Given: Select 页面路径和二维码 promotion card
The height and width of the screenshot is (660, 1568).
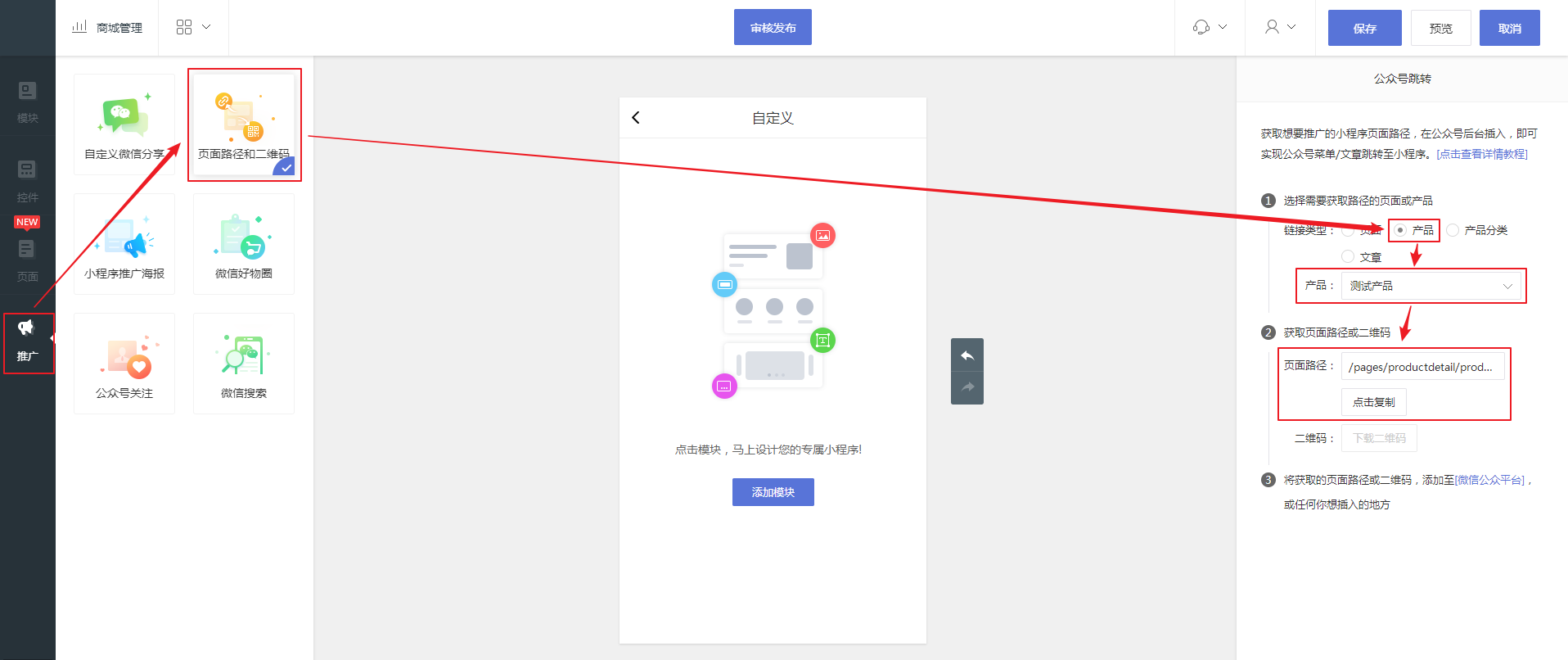Looking at the screenshot, I should [x=244, y=124].
